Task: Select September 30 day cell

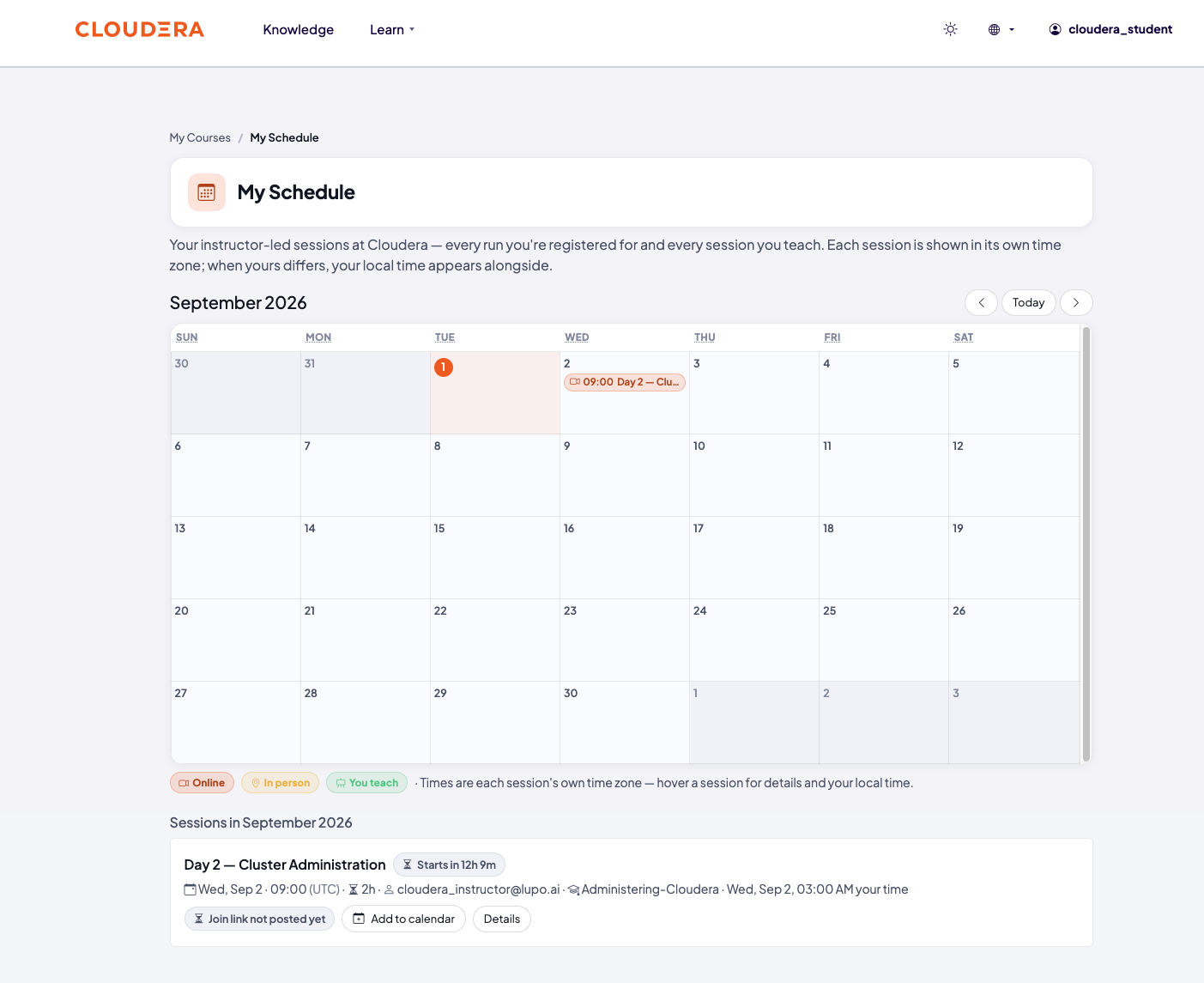Action: point(625,722)
